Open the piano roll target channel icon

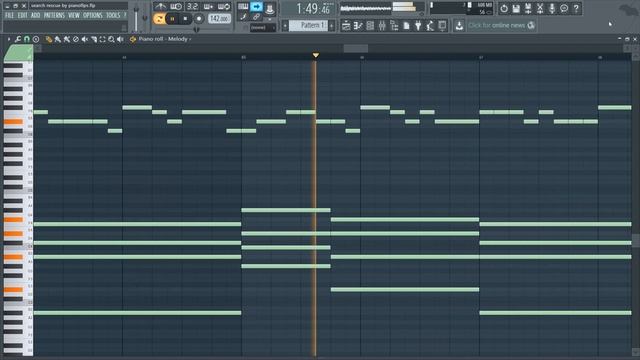133,39
